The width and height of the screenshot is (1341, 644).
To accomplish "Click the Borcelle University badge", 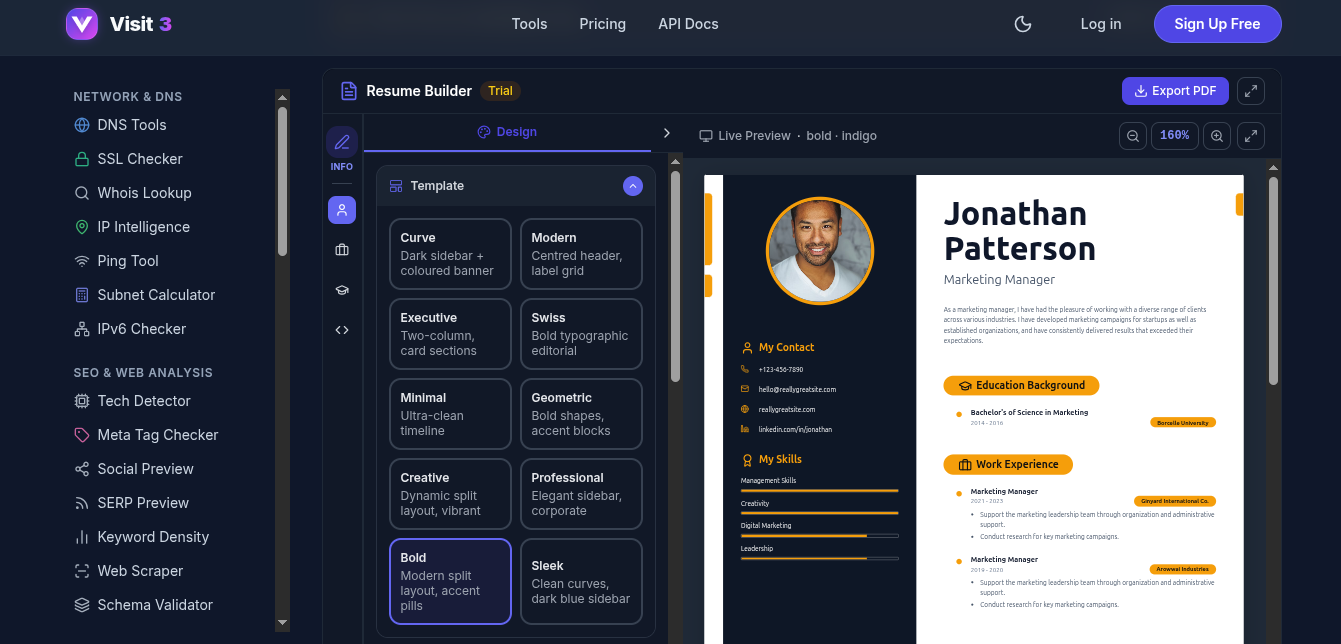I will click(x=1183, y=423).
